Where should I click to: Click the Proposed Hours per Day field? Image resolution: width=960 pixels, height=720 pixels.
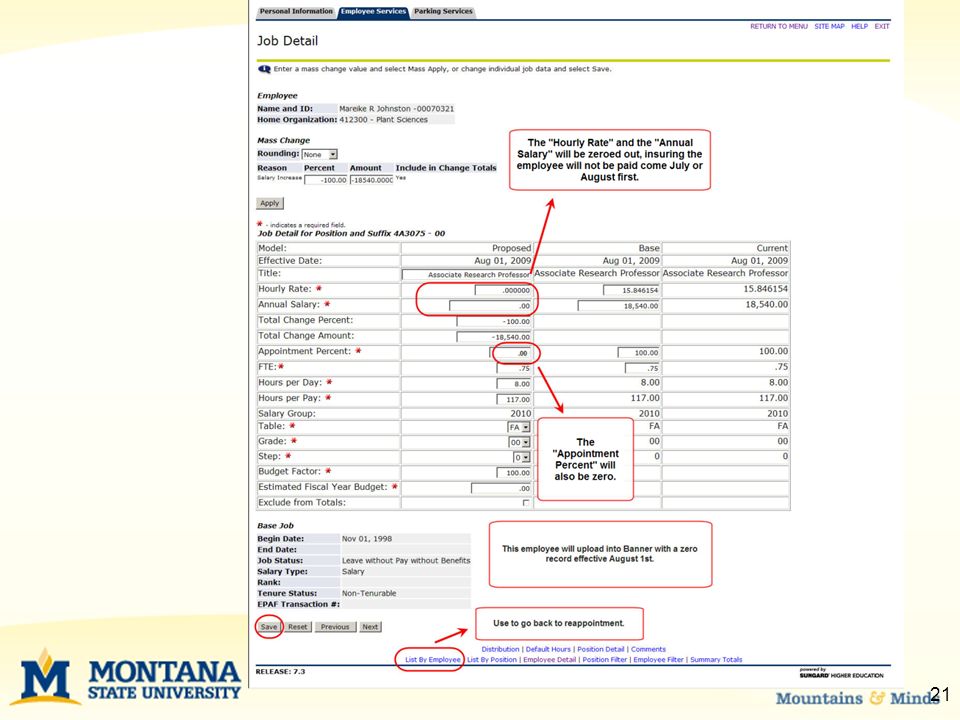pos(514,384)
